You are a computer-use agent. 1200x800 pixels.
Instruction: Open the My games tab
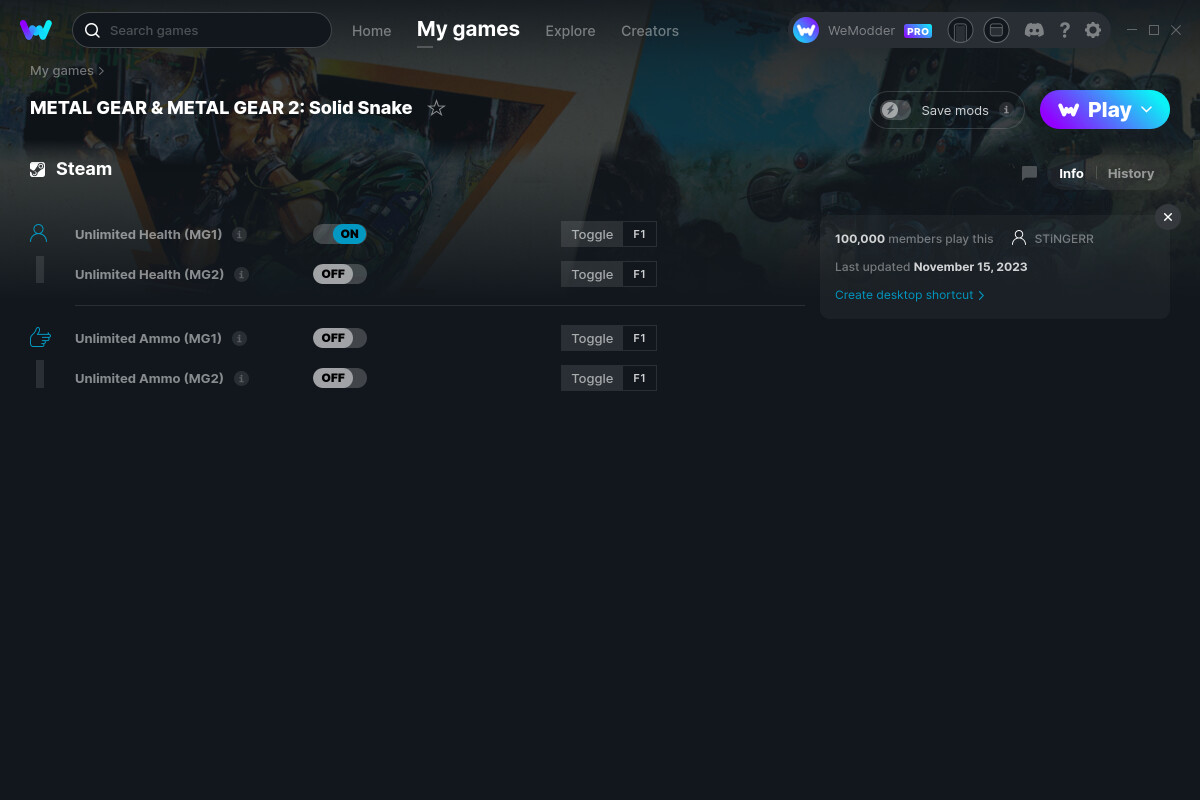[x=468, y=29]
